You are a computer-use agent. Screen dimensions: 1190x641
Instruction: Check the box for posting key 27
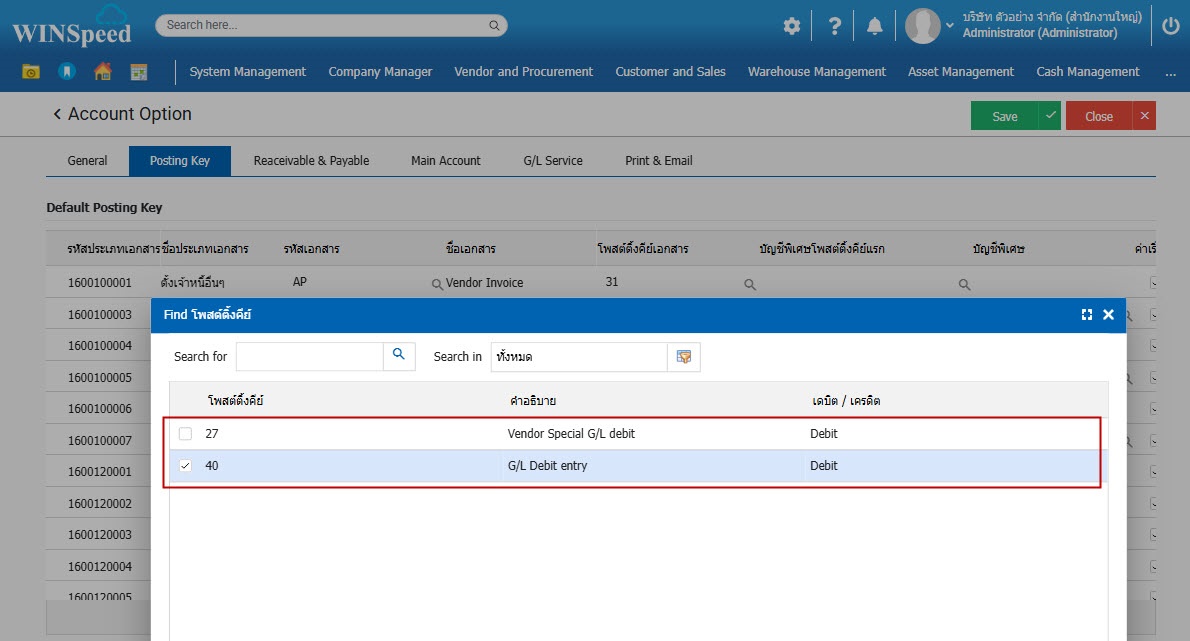click(x=185, y=434)
